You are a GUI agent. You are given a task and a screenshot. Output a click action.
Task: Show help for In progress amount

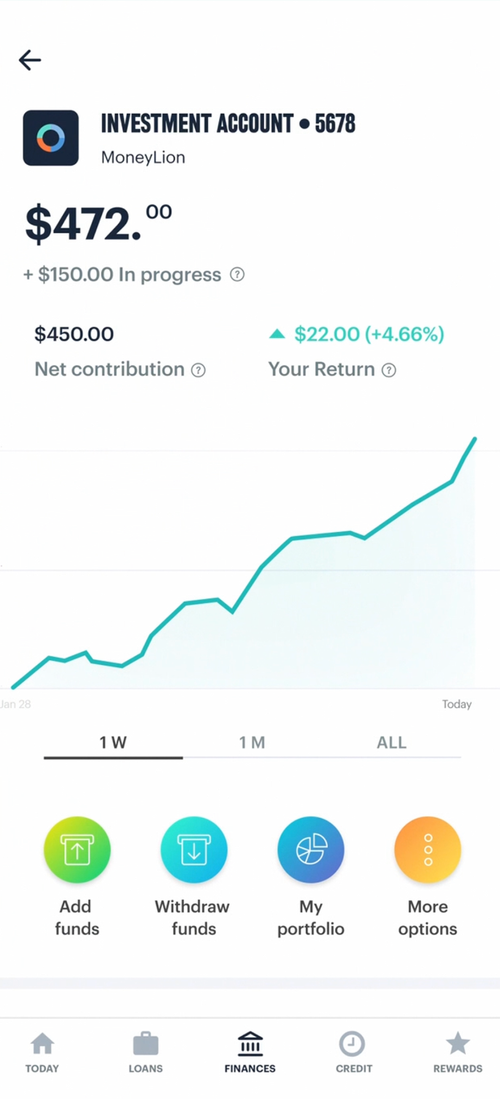point(238,275)
